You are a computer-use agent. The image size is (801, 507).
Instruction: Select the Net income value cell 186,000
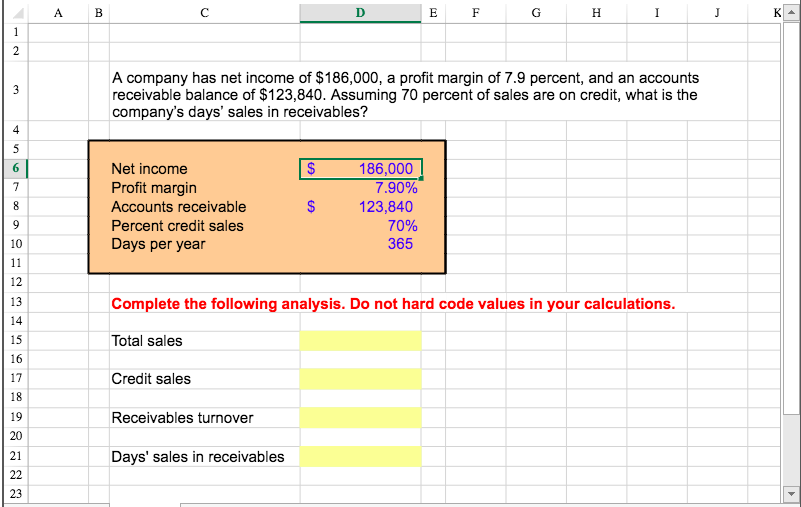coord(361,169)
